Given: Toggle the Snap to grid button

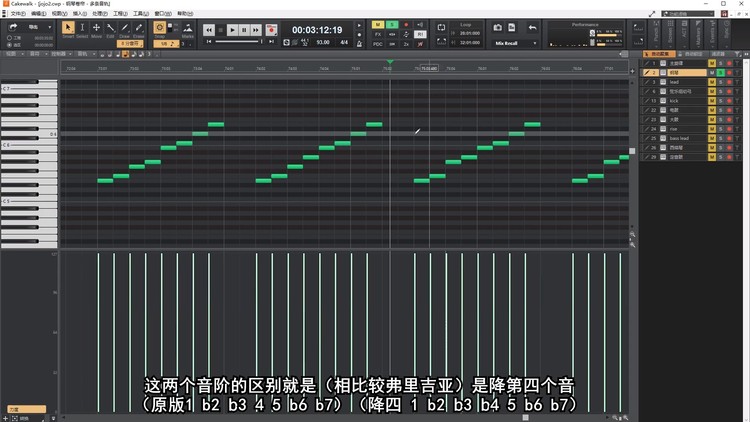Looking at the screenshot, I should (160, 28).
